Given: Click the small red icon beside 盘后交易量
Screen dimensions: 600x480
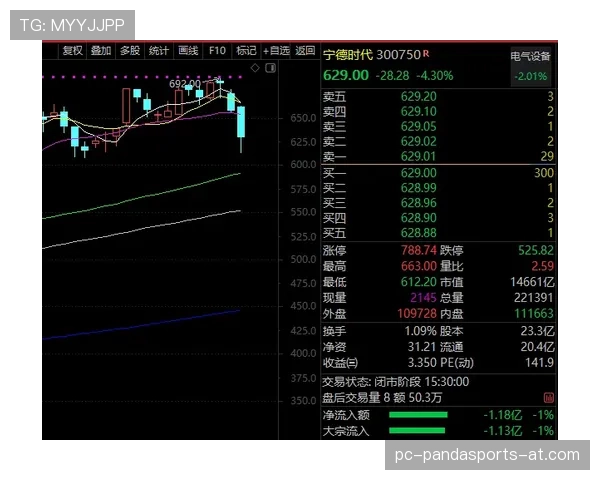Looking at the screenshot, I should [x=549, y=398].
